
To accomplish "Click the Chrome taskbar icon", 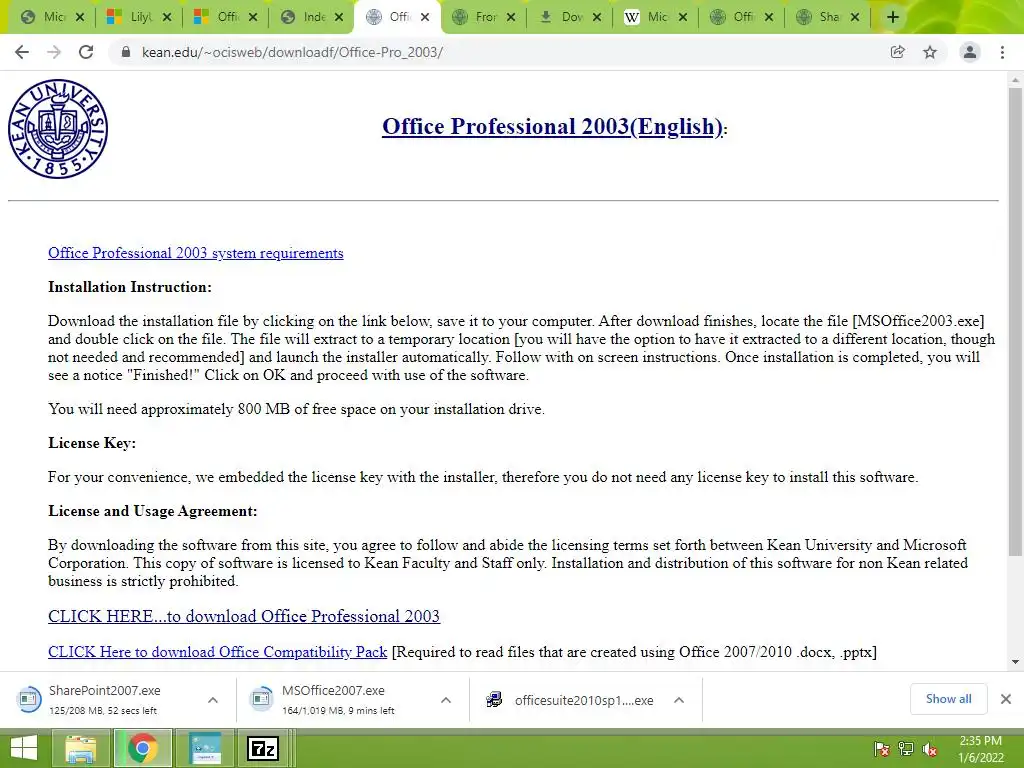I will [143, 748].
